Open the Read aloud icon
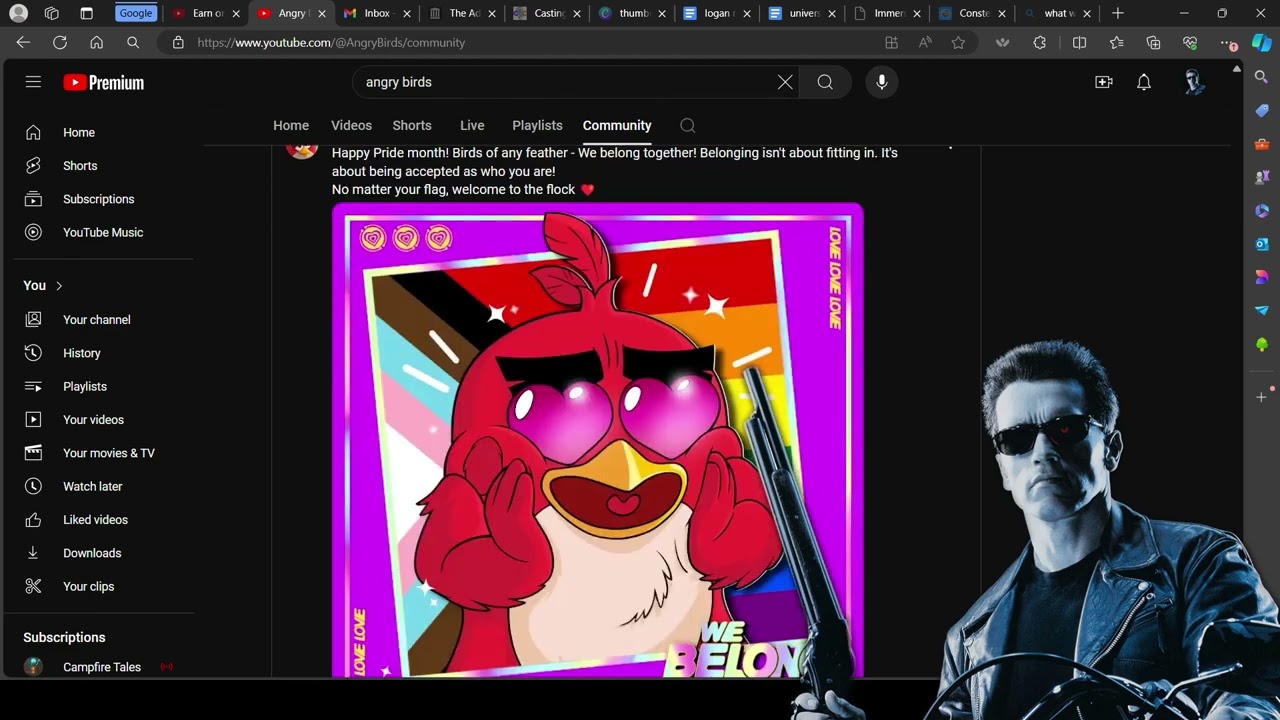Screen dimensions: 1280x720 coord(925,43)
